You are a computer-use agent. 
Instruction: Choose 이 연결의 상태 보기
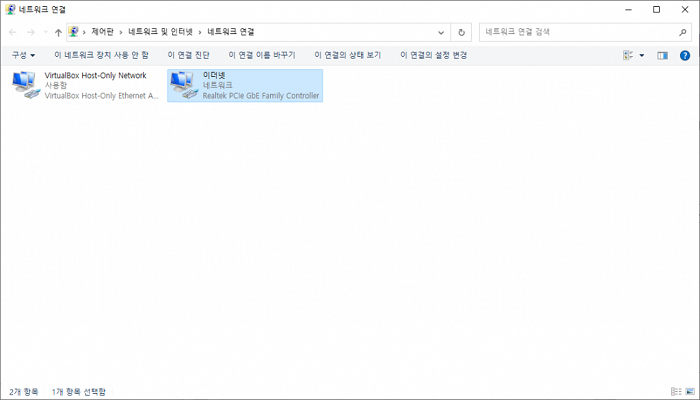(x=347, y=55)
